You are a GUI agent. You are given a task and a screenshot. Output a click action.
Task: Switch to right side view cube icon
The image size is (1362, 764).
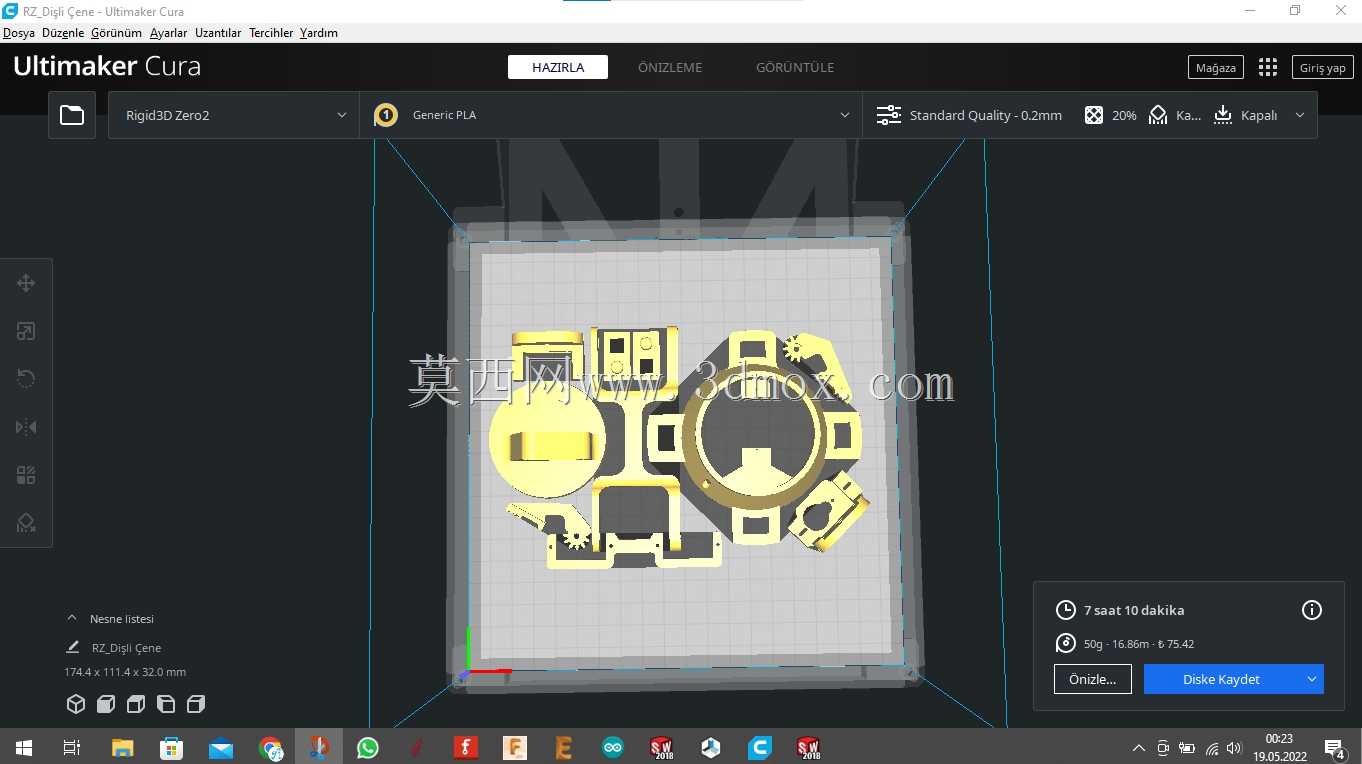(196, 704)
